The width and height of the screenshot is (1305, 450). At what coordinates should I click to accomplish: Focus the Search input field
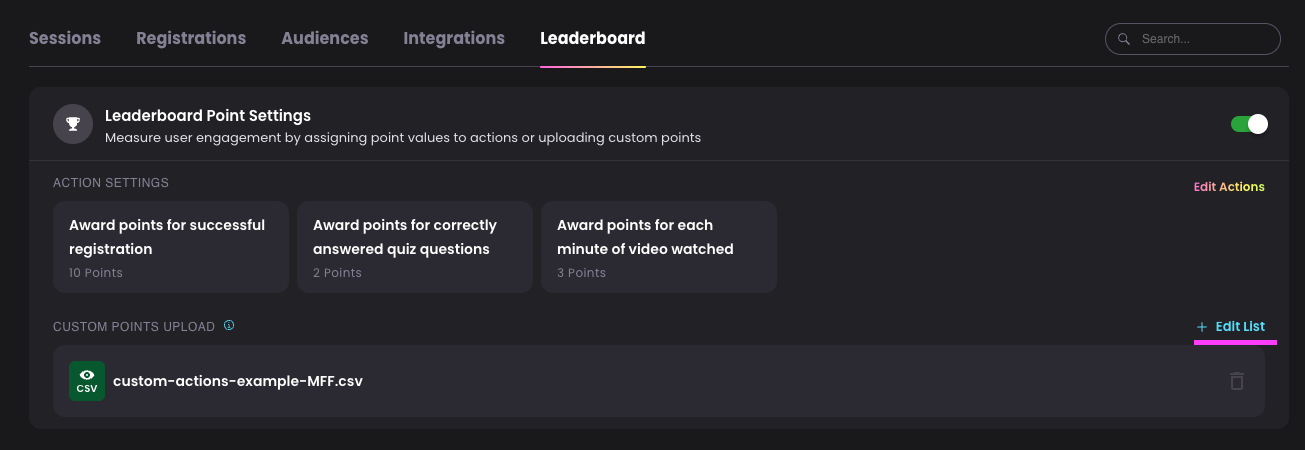[1193, 39]
